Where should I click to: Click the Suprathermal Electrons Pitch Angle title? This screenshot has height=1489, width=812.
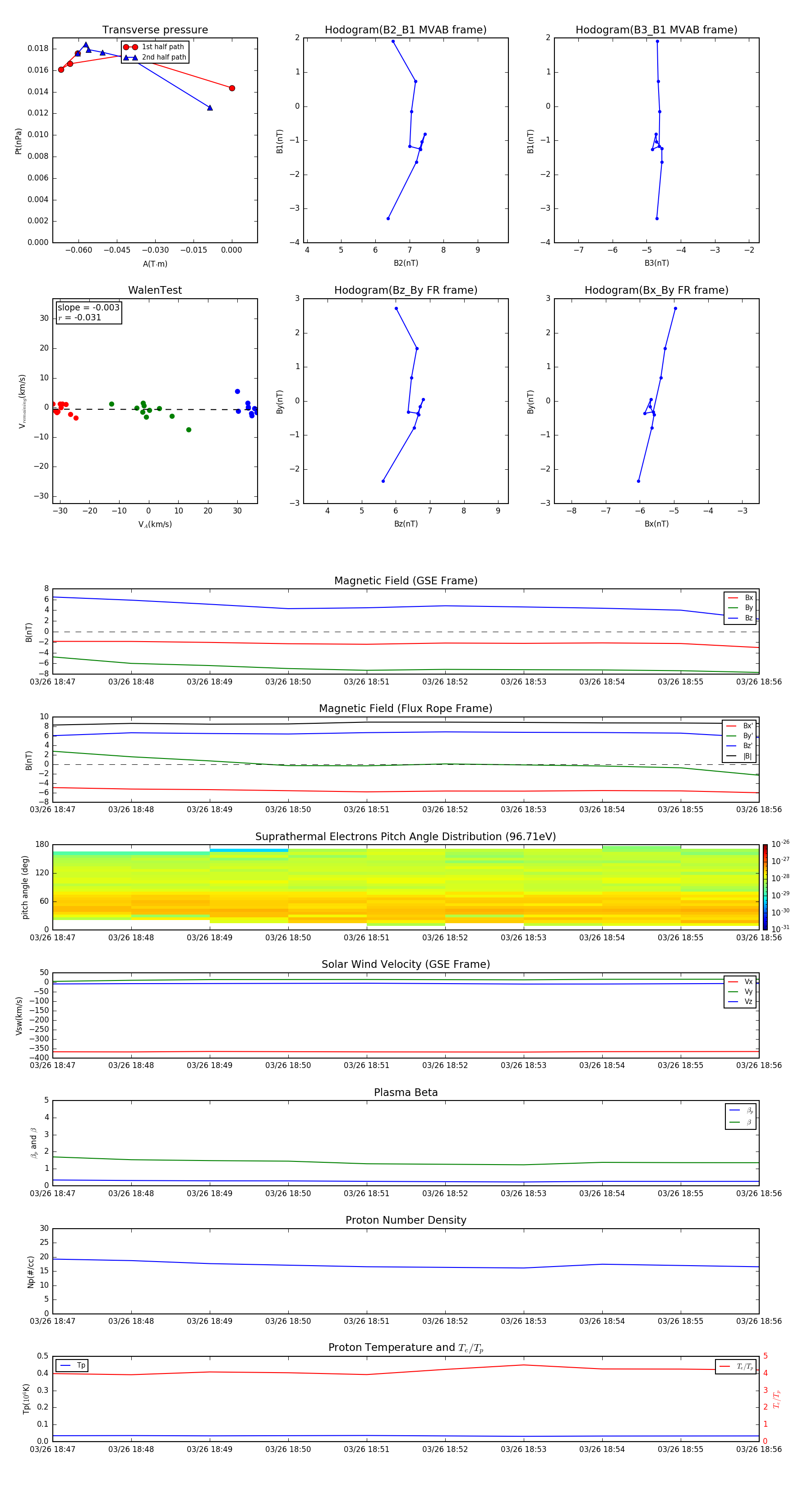point(406,837)
